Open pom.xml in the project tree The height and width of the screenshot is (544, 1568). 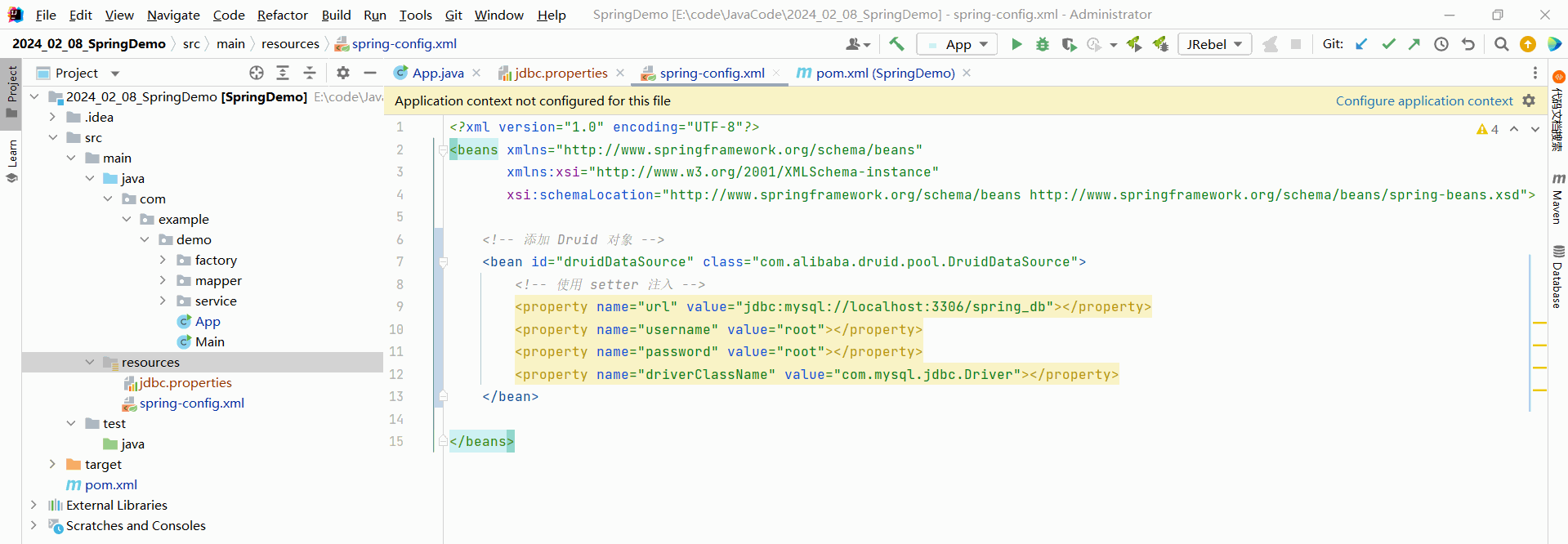[110, 484]
